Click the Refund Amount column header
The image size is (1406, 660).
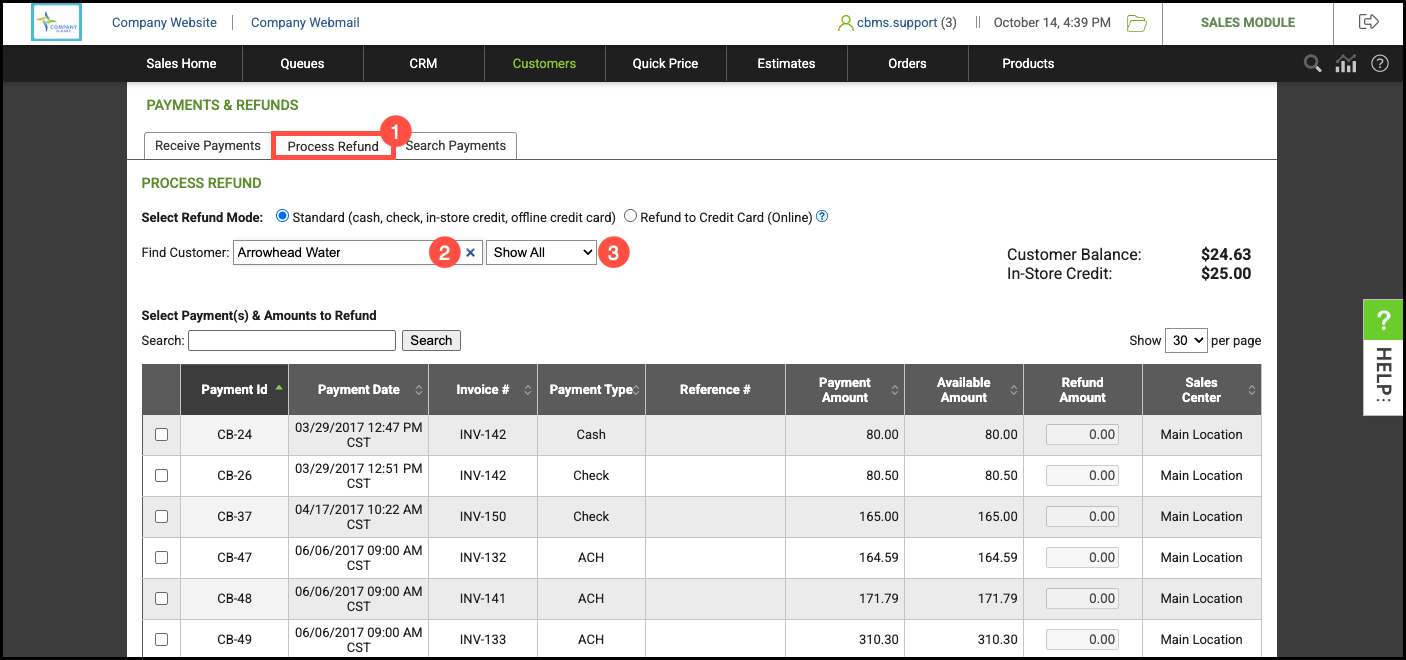point(1082,390)
